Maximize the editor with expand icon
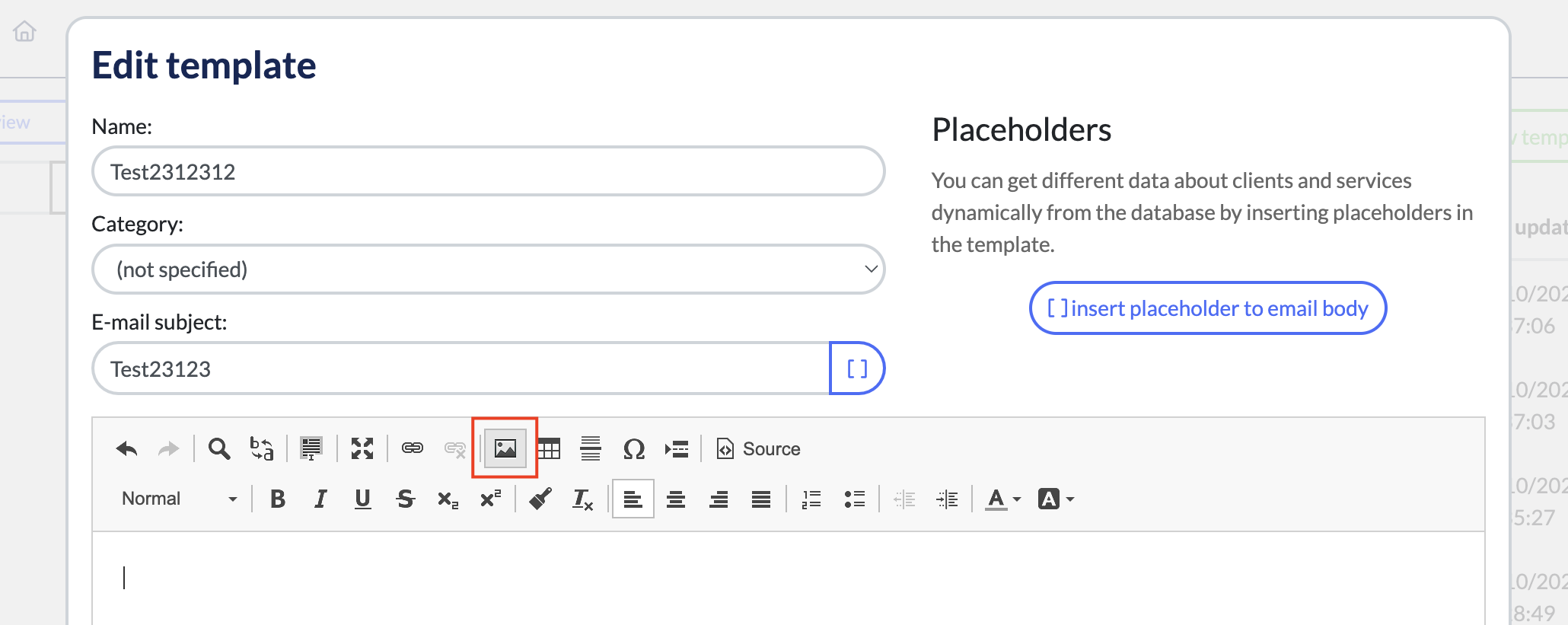The width and height of the screenshot is (1568, 625). pos(362,449)
